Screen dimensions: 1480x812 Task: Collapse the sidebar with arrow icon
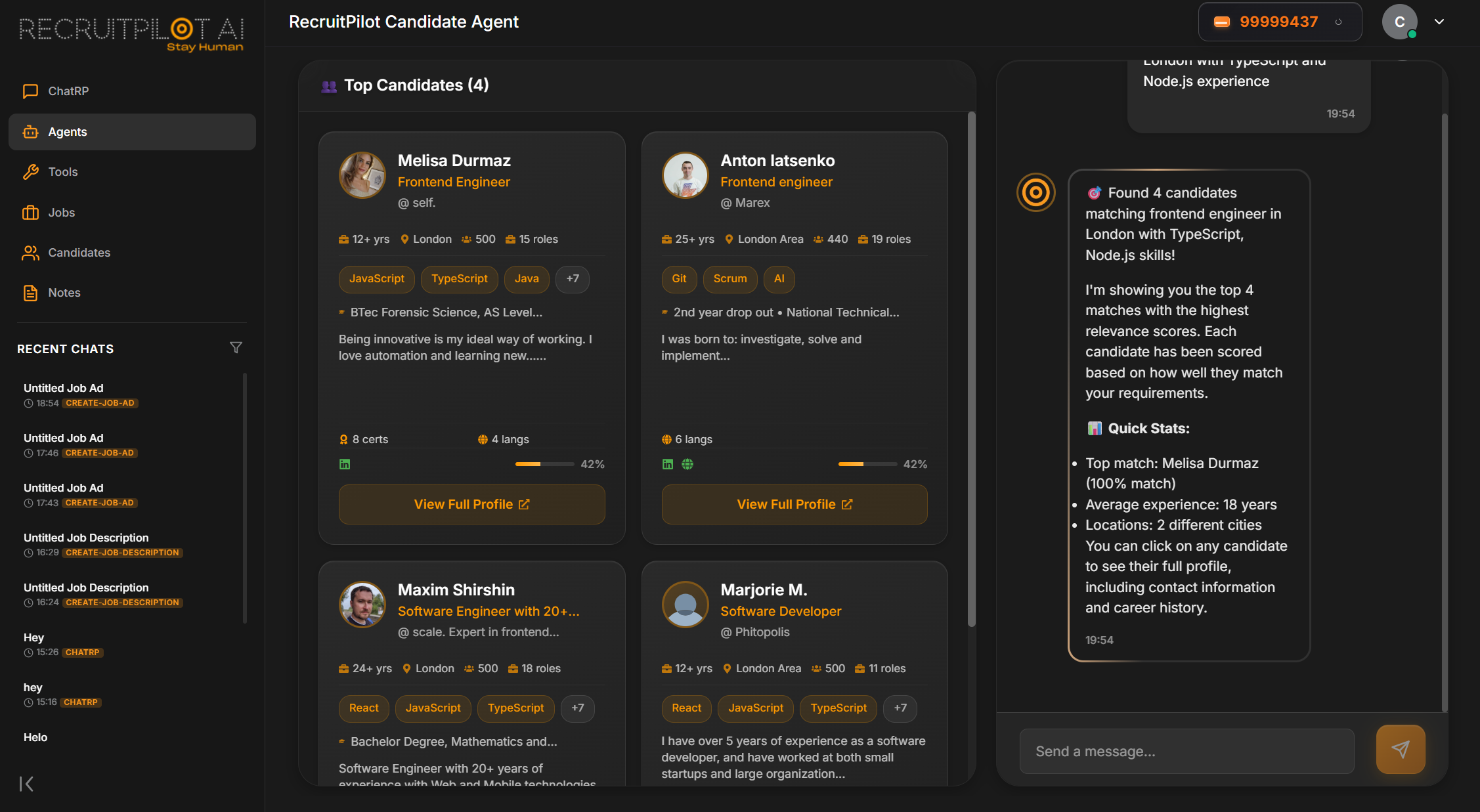pos(26,784)
